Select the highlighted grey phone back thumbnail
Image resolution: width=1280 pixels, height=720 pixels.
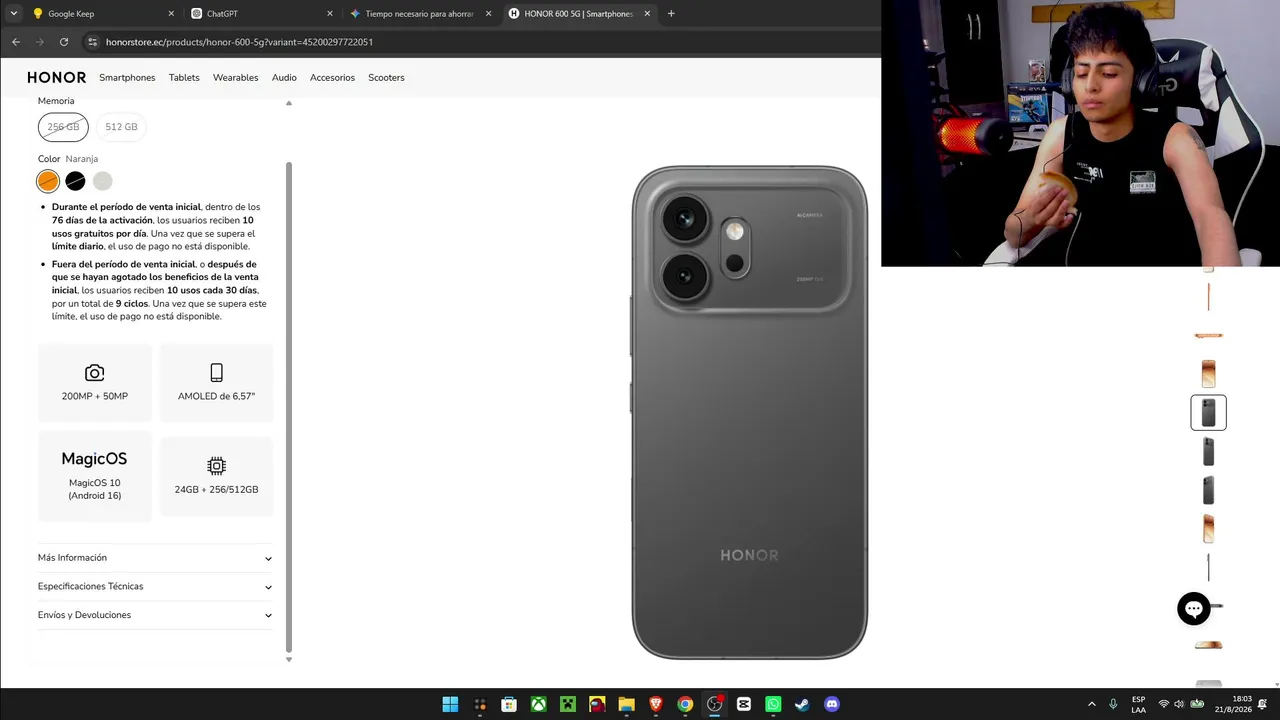point(1208,412)
